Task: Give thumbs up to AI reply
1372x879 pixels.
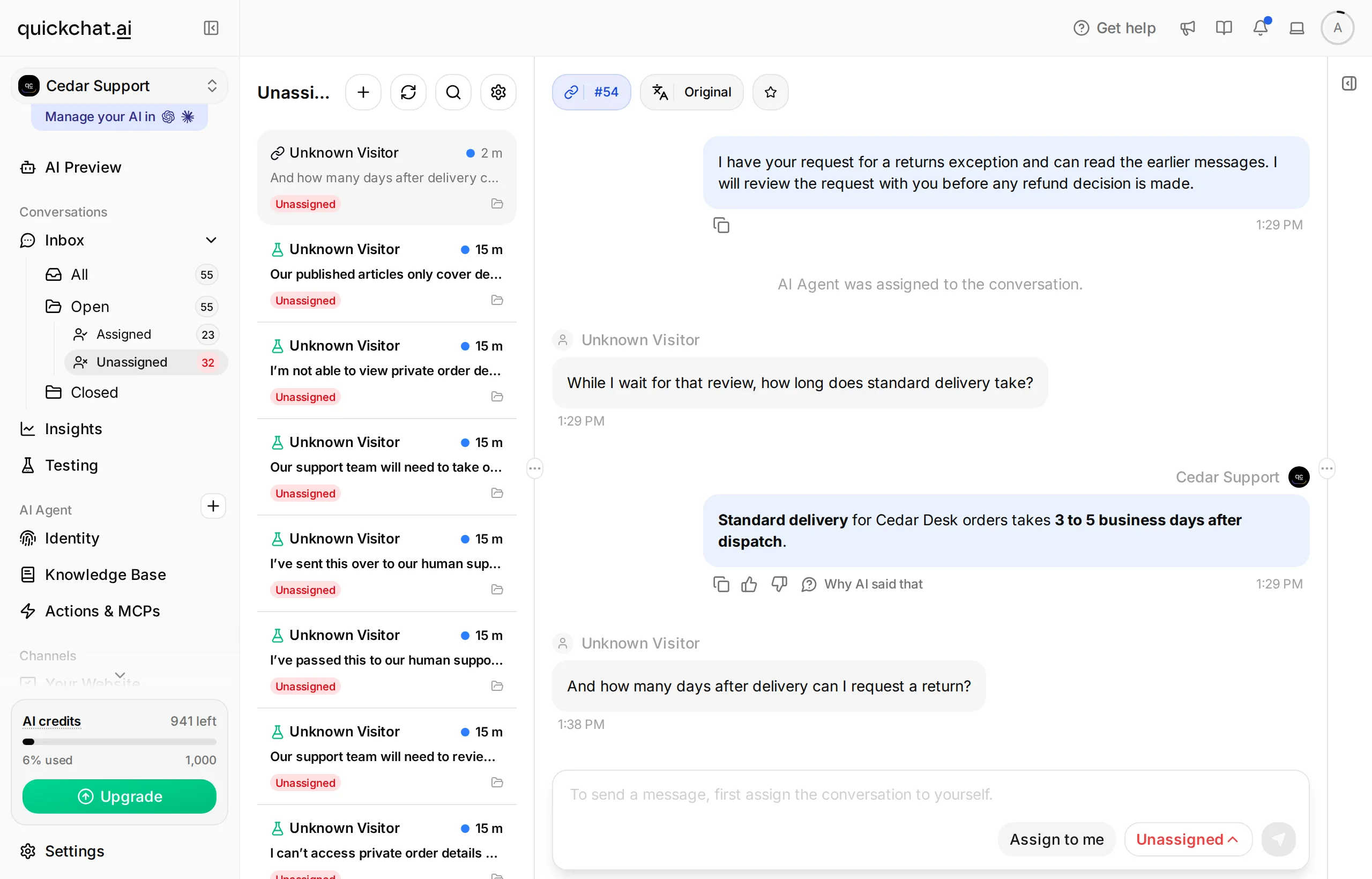Action: tap(749, 584)
